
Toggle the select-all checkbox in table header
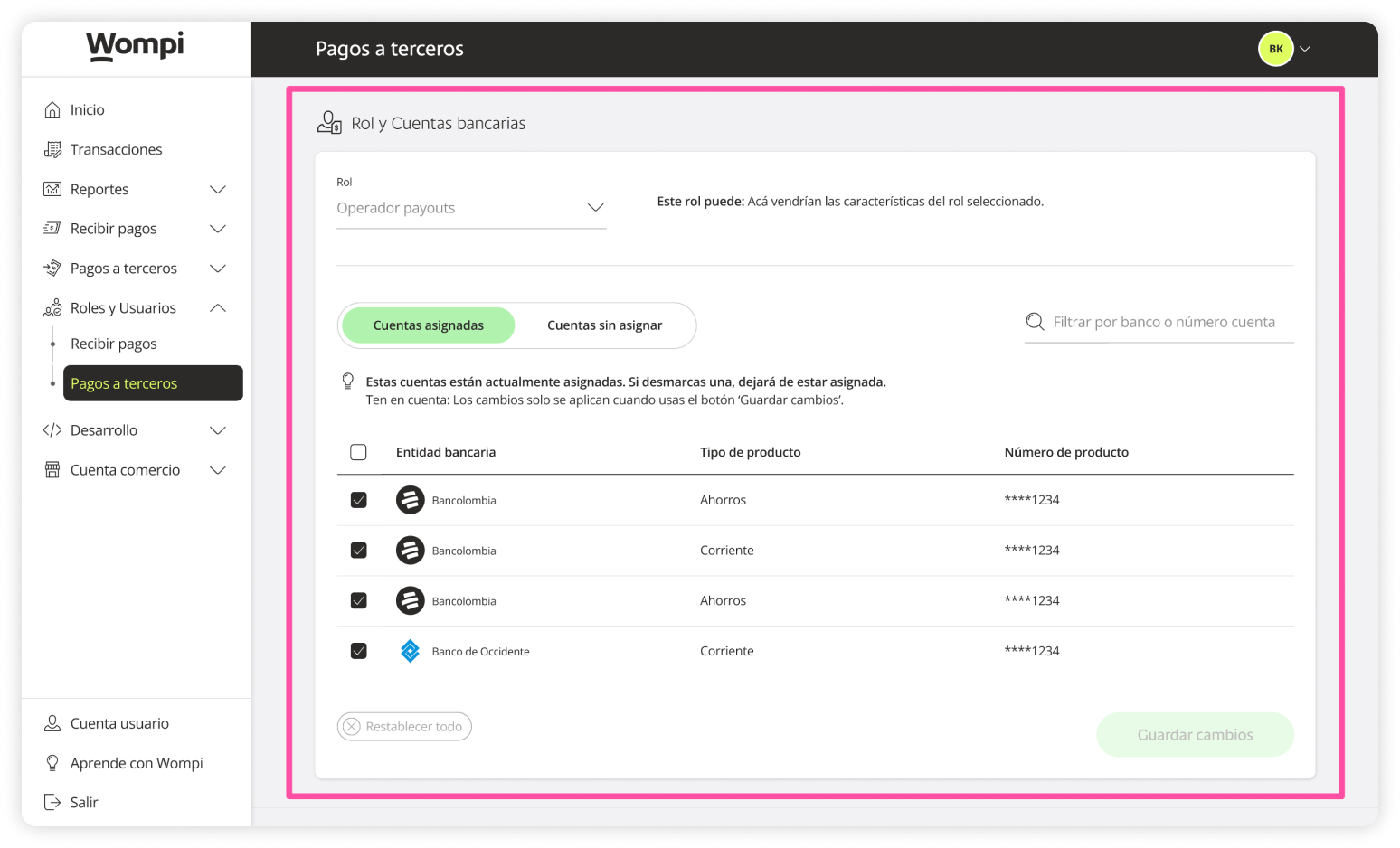[358, 452]
